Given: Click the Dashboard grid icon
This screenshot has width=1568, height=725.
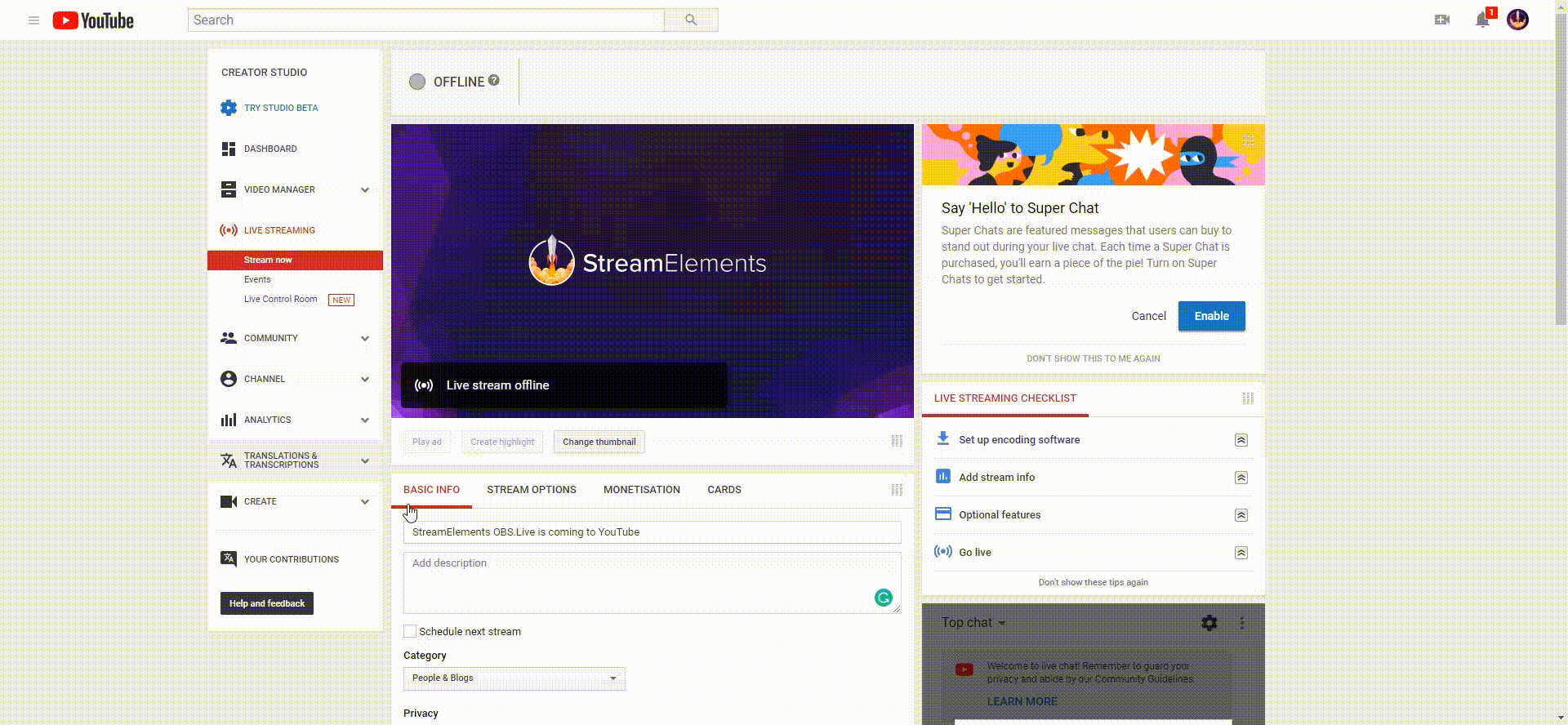Looking at the screenshot, I should (x=229, y=149).
